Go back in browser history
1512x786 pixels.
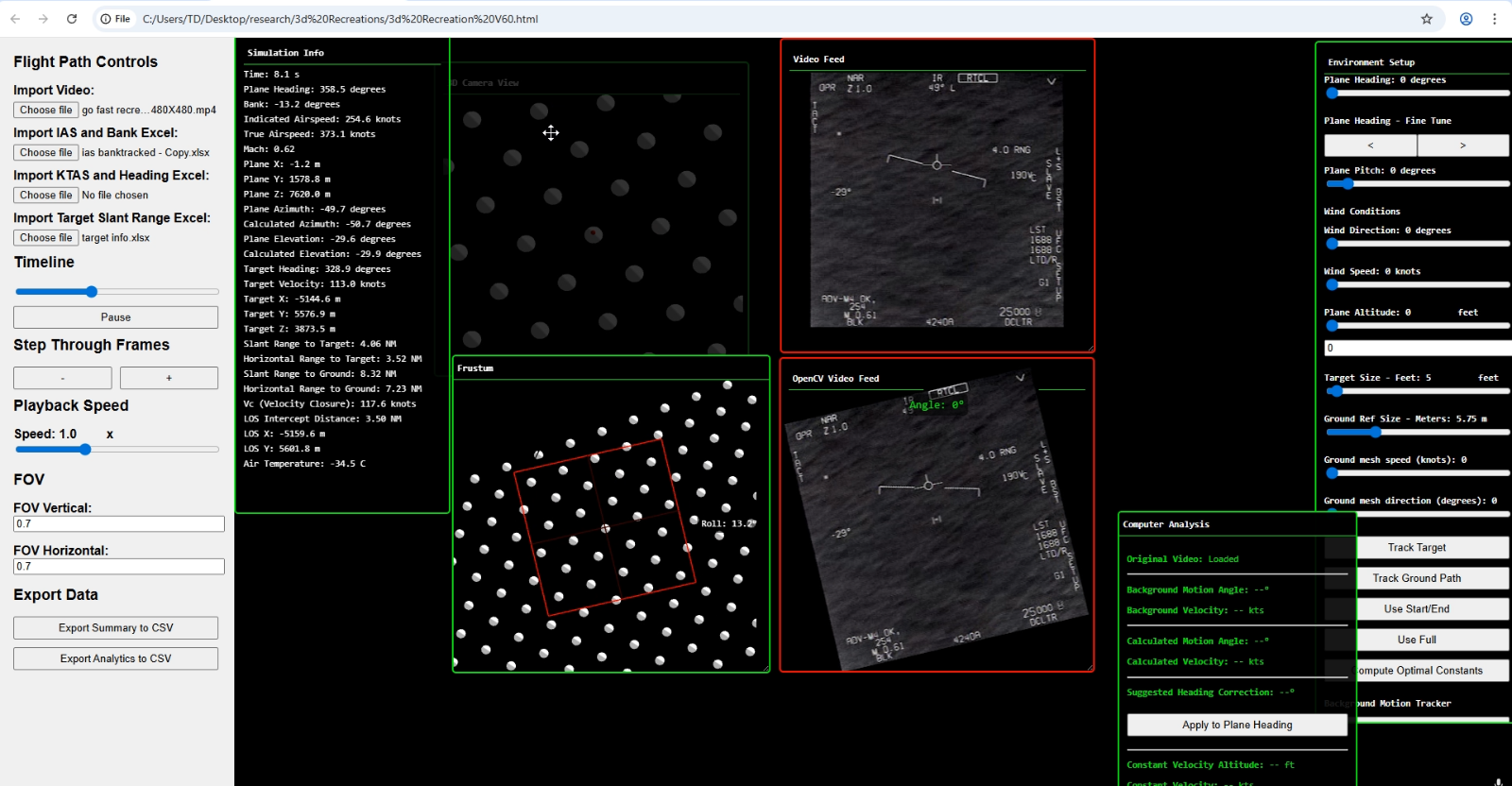click(x=15, y=19)
